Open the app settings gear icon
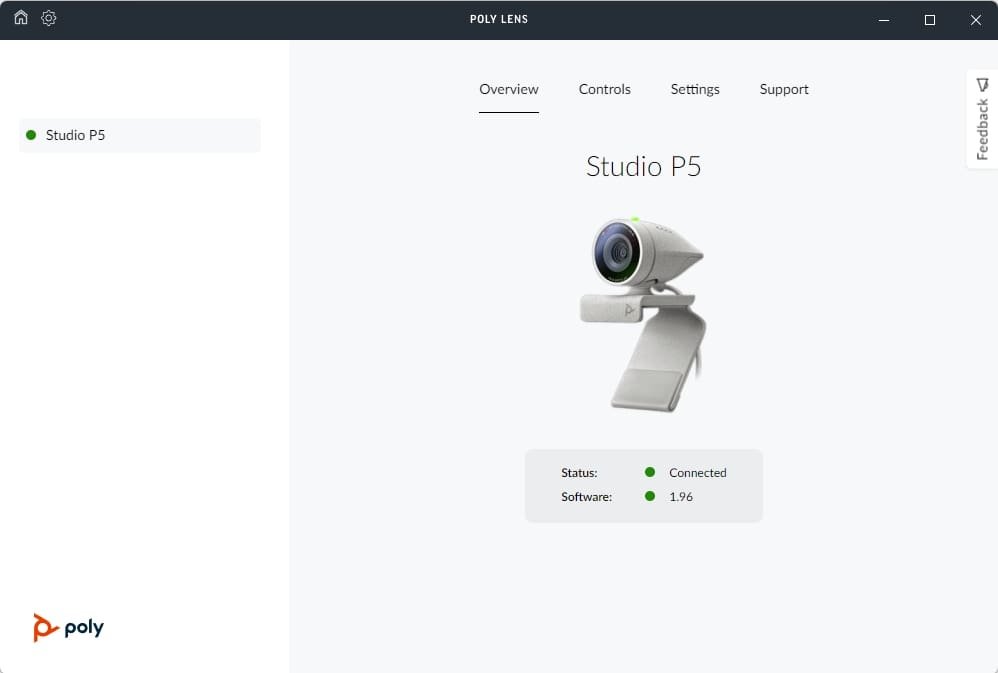The height and width of the screenshot is (673, 998). [x=49, y=18]
